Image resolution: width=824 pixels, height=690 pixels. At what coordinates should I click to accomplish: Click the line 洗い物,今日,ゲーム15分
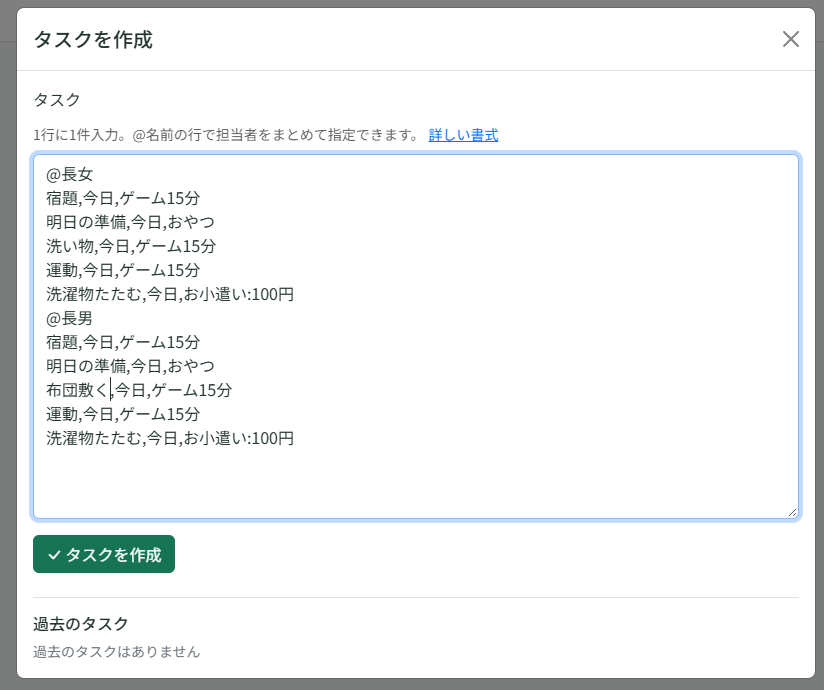(x=131, y=246)
